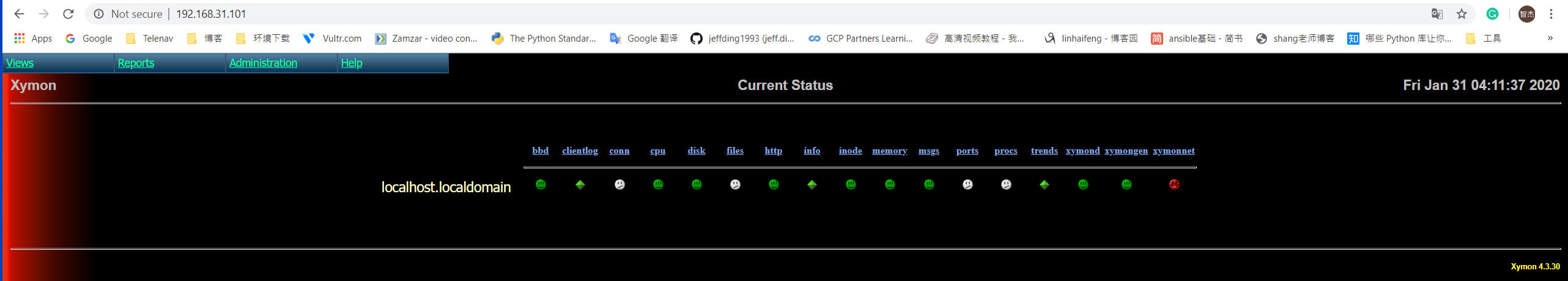Open the Reports menu

coord(136,63)
